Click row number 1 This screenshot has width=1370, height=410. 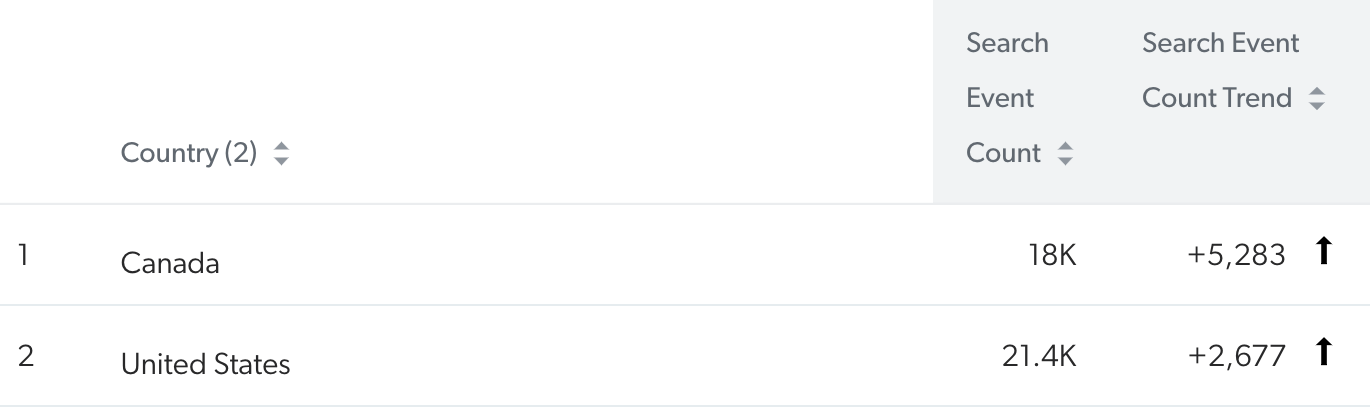(x=23, y=255)
